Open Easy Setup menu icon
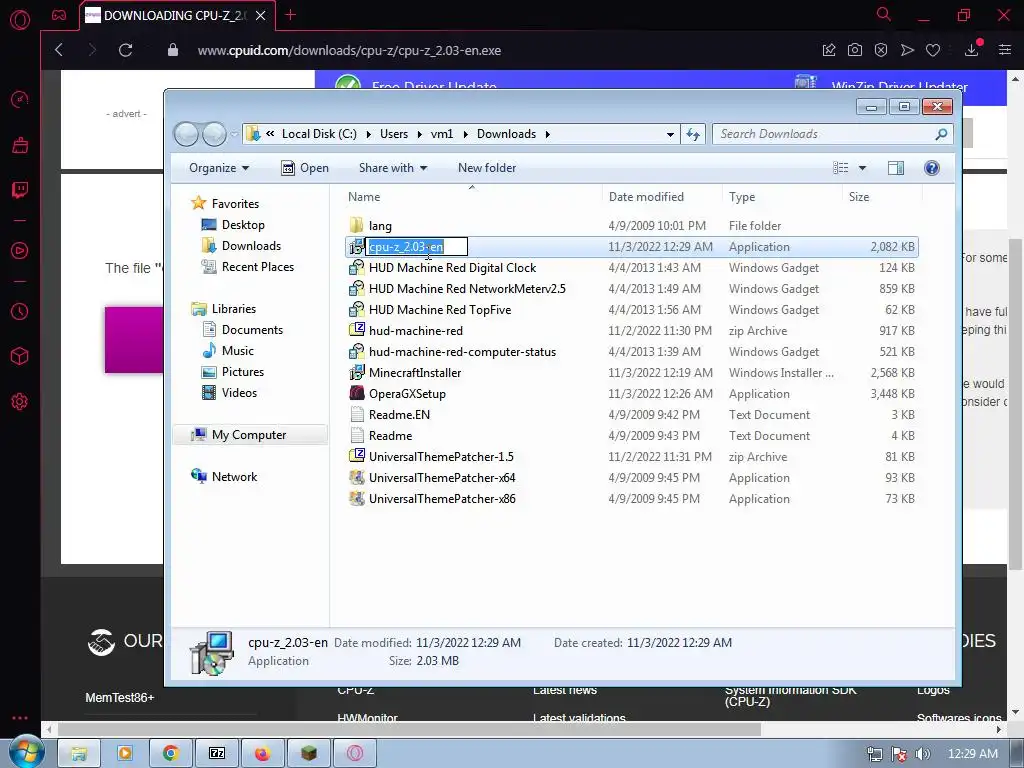 [1005, 50]
